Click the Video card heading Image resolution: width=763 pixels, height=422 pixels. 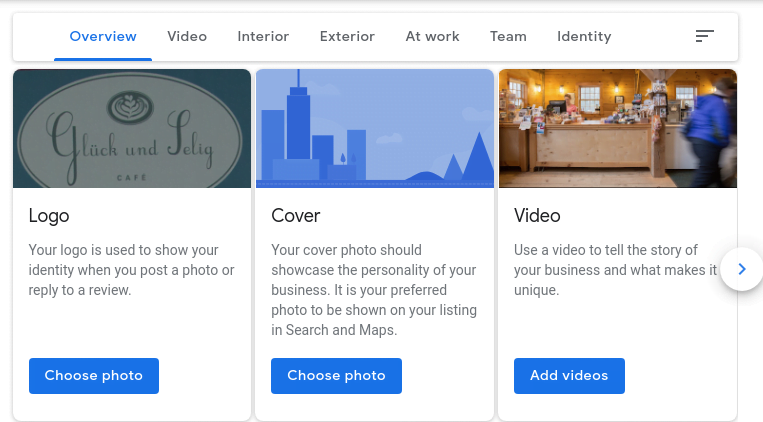tap(537, 216)
